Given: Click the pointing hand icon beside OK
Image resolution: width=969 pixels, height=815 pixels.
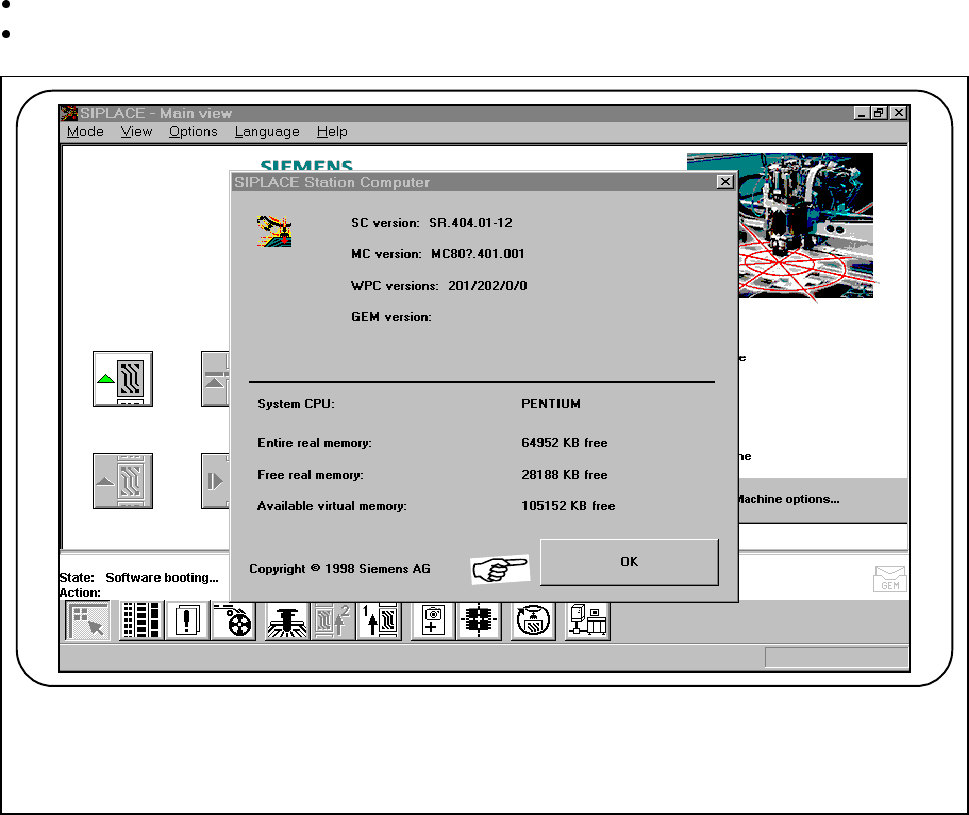Looking at the screenshot, I should [x=500, y=568].
